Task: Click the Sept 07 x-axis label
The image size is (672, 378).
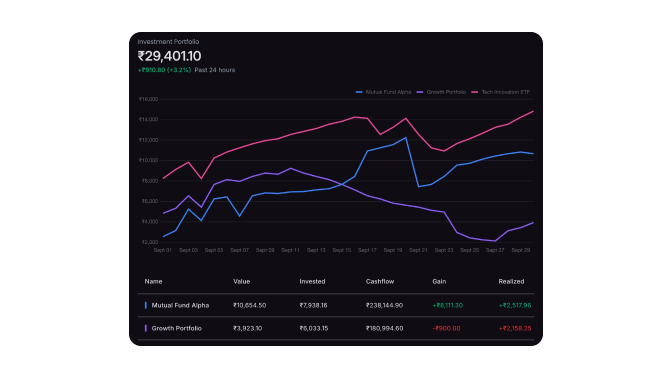Action: coord(239,250)
